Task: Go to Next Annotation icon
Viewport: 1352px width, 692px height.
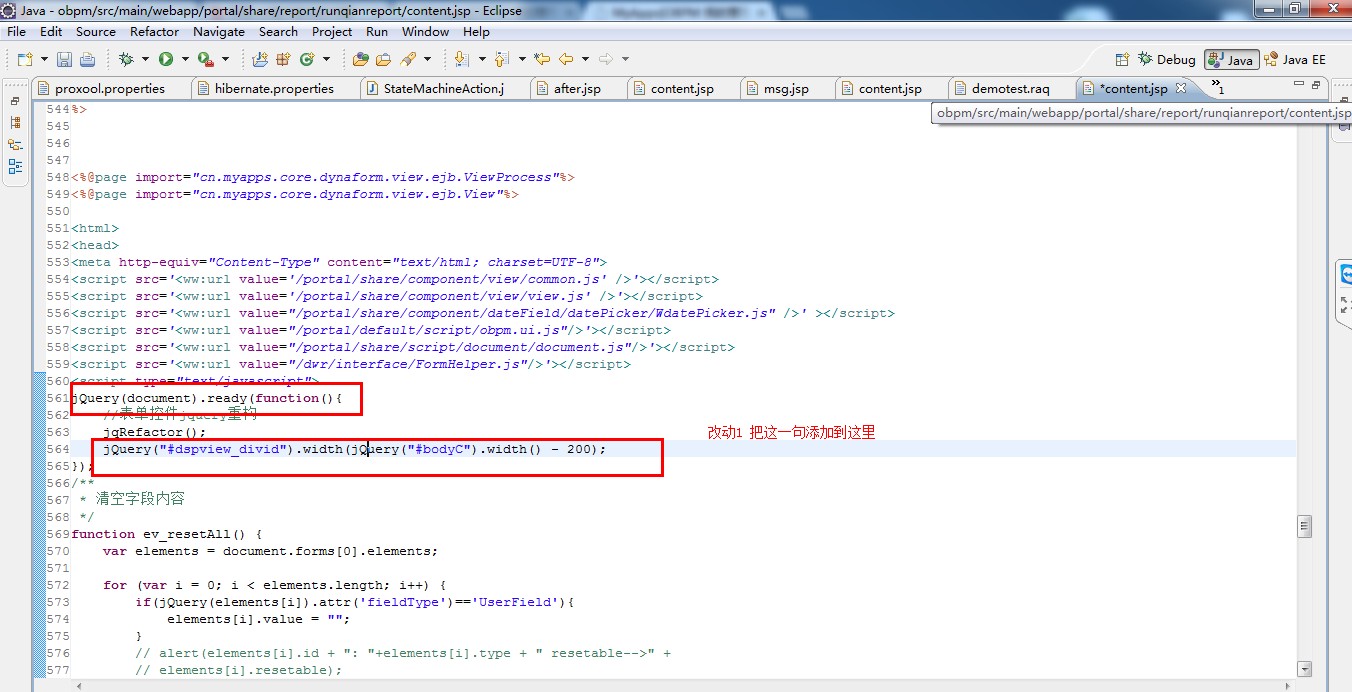Action: pos(461,59)
